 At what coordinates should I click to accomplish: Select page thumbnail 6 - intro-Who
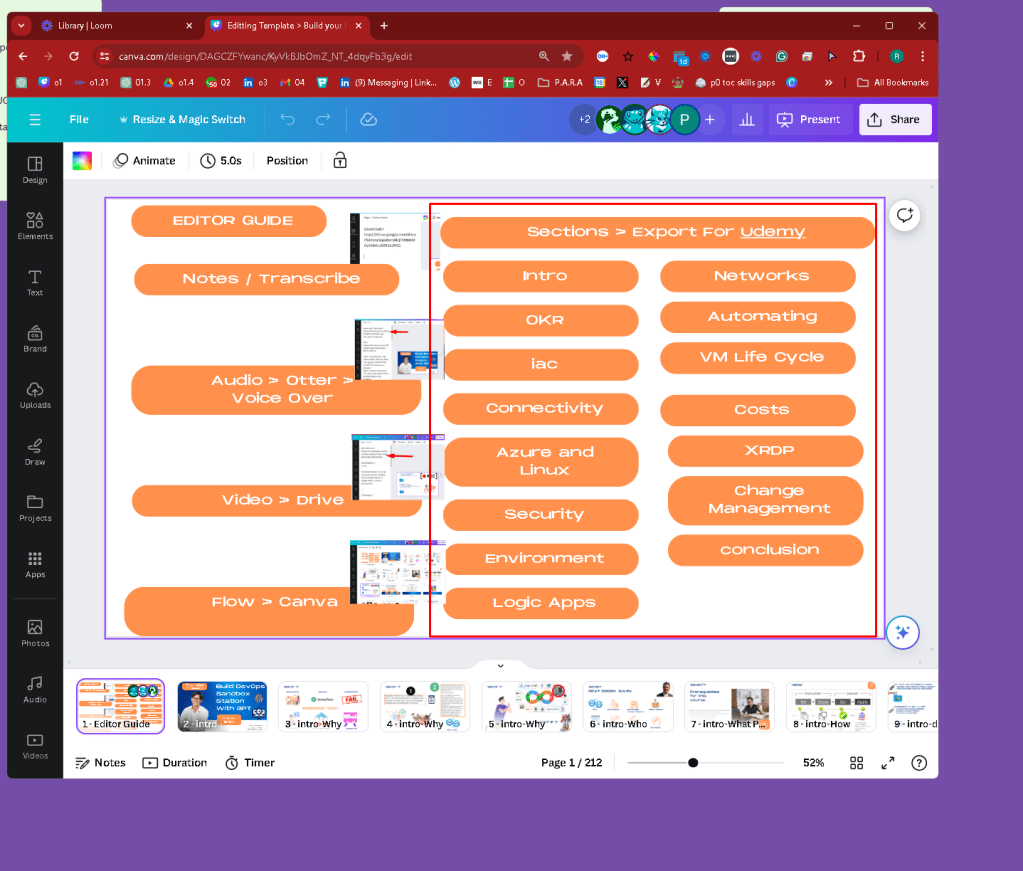[x=628, y=706]
